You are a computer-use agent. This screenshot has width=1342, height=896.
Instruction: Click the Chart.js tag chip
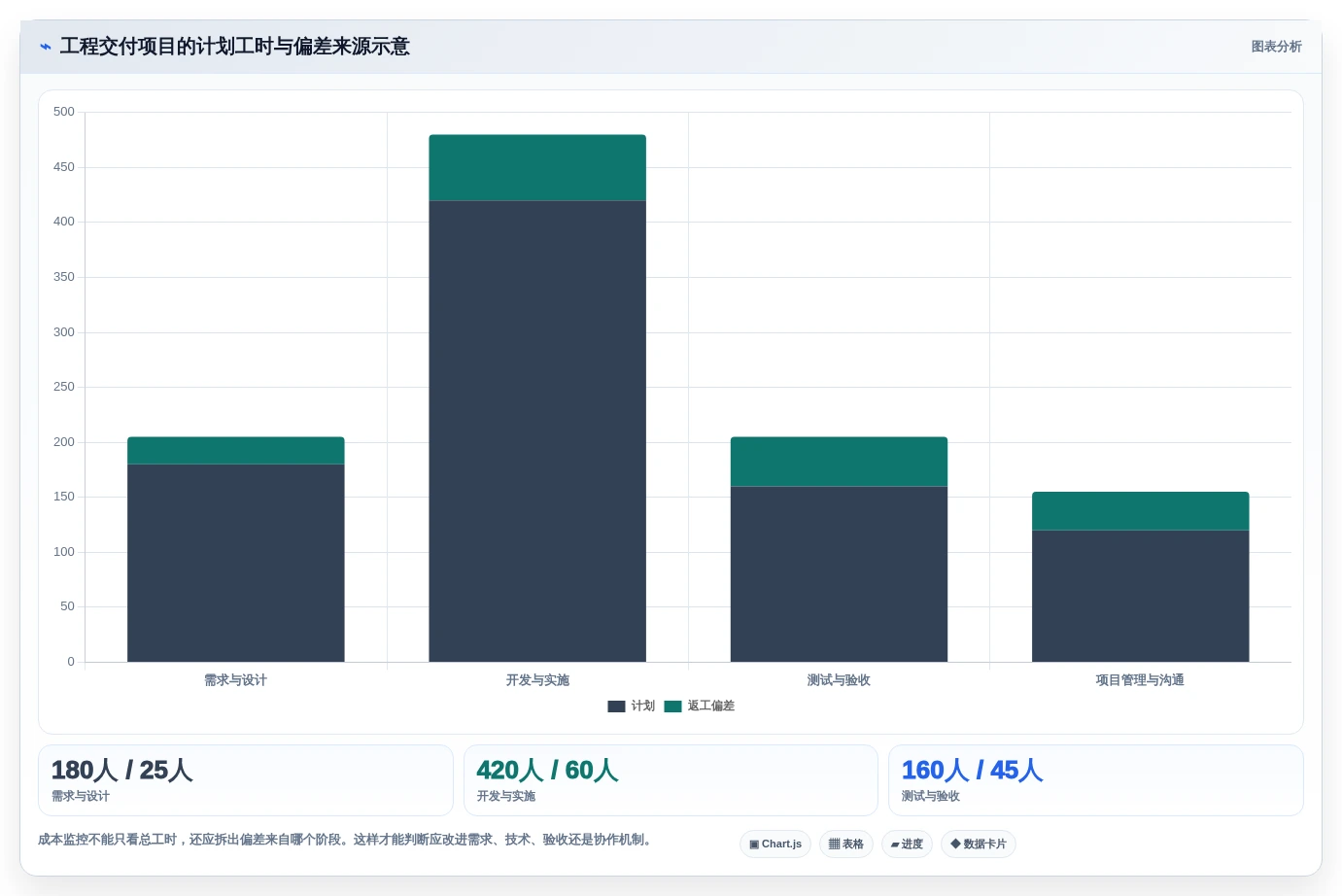pos(775,844)
